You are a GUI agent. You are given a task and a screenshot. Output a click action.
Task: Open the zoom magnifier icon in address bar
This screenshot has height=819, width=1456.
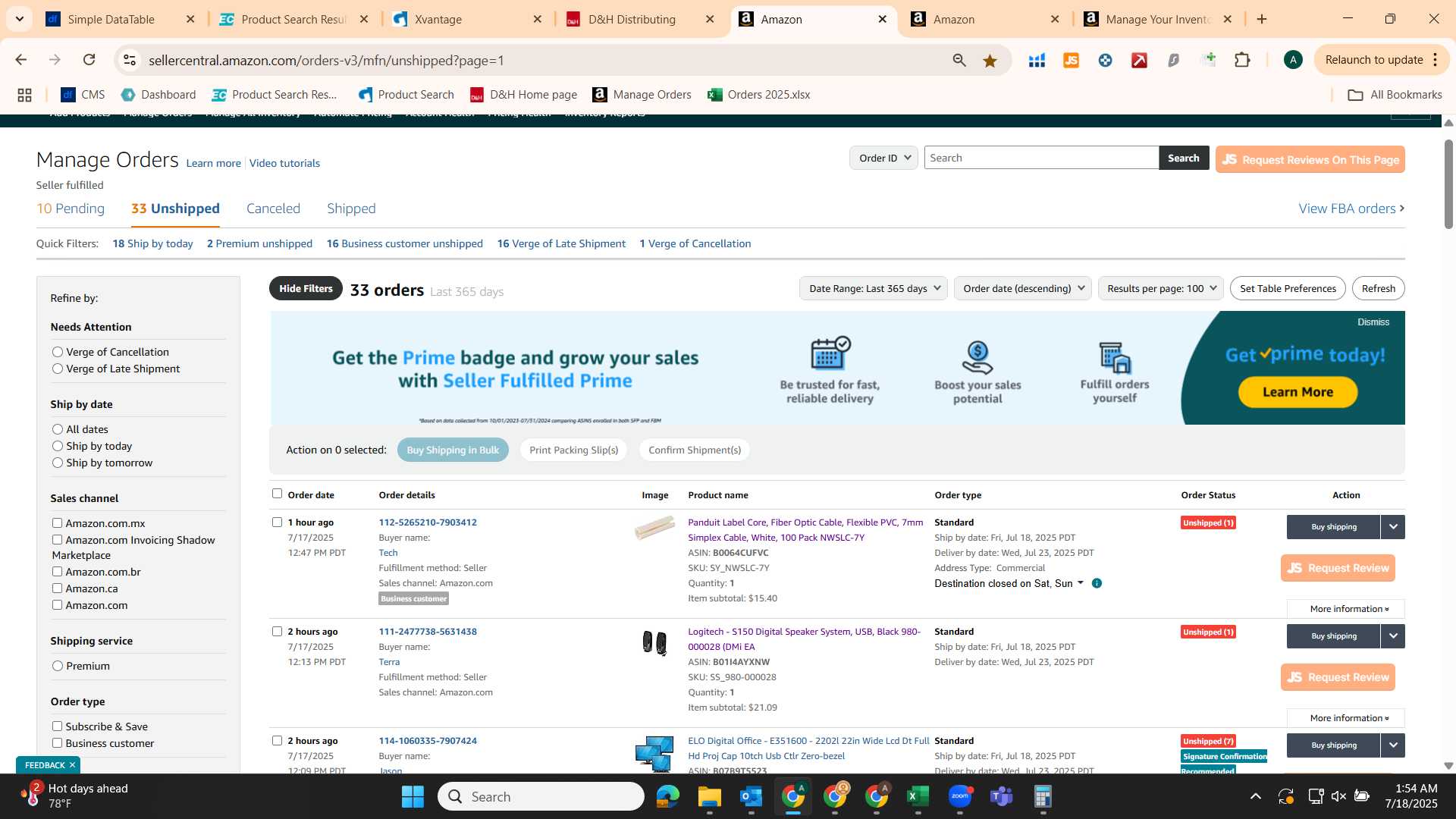coord(959,61)
